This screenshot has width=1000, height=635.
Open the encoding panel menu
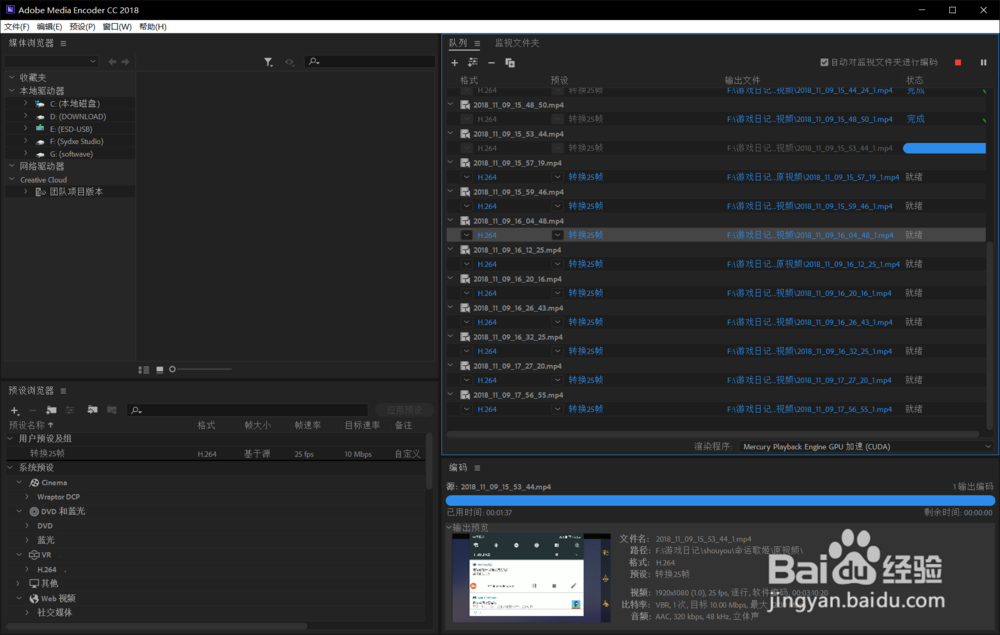tap(477, 468)
